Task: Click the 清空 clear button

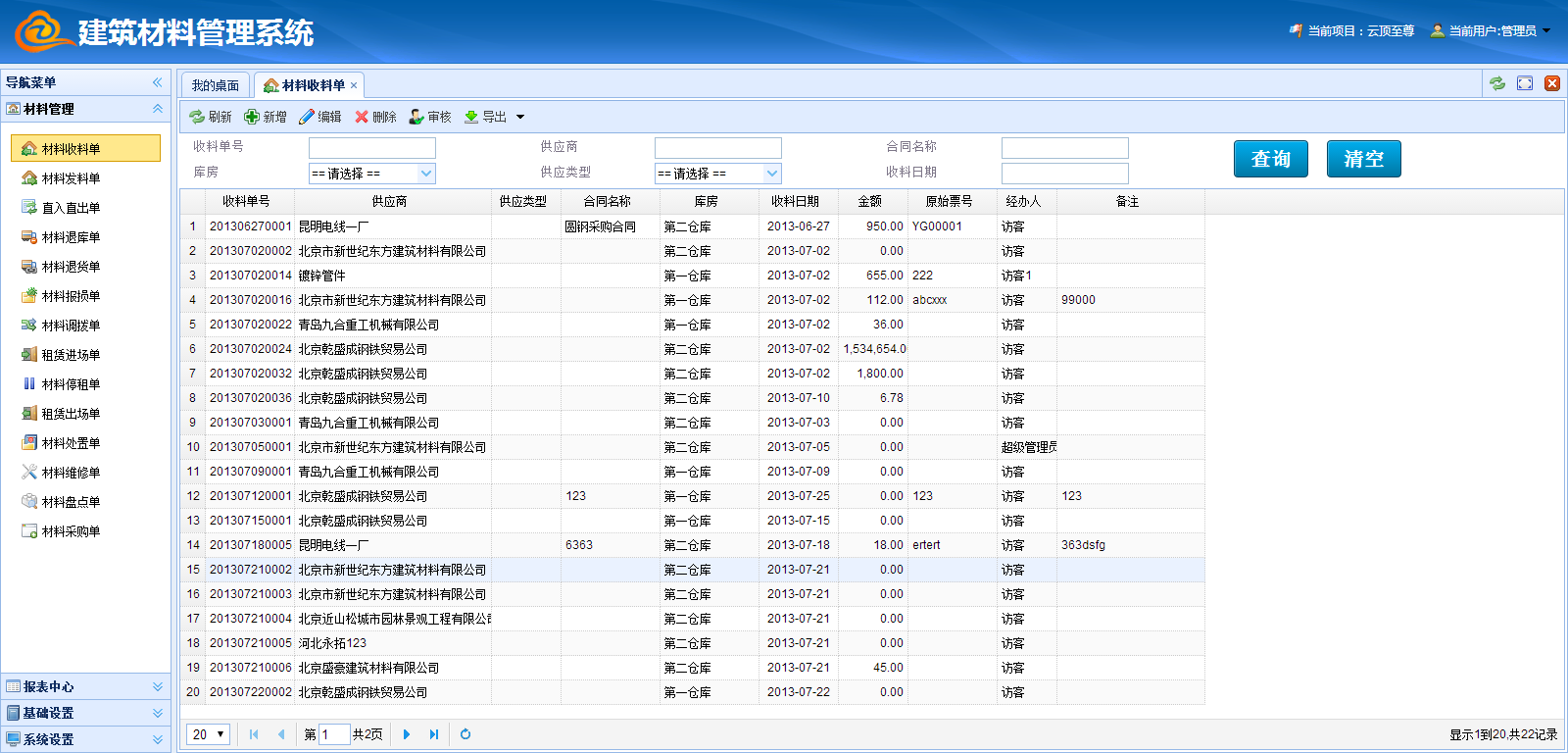Action: click(1364, 159)
